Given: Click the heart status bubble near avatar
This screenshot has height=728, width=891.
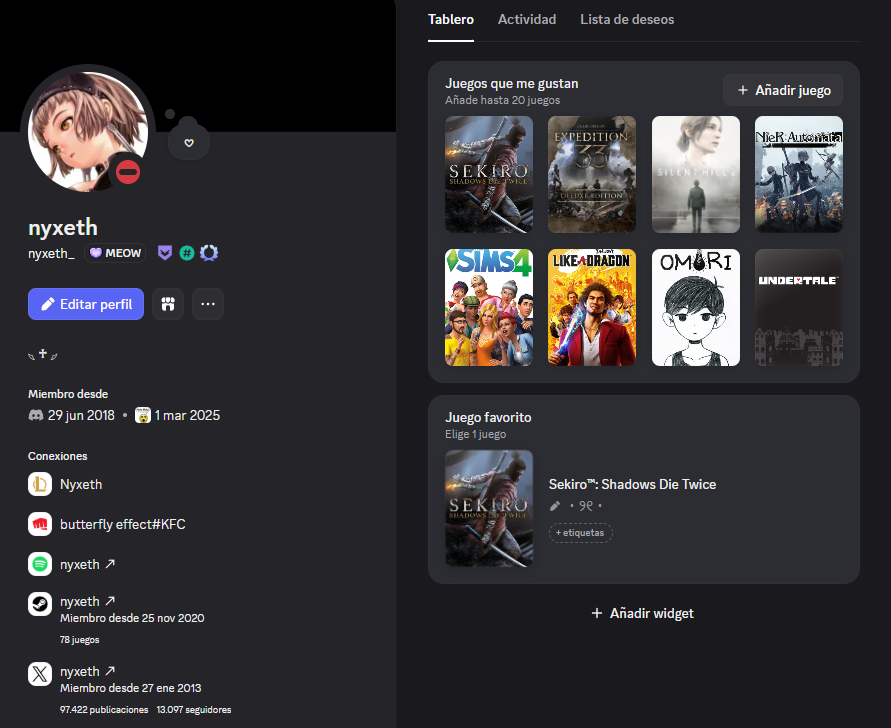Looking at the screenshot, I should 189,143.
